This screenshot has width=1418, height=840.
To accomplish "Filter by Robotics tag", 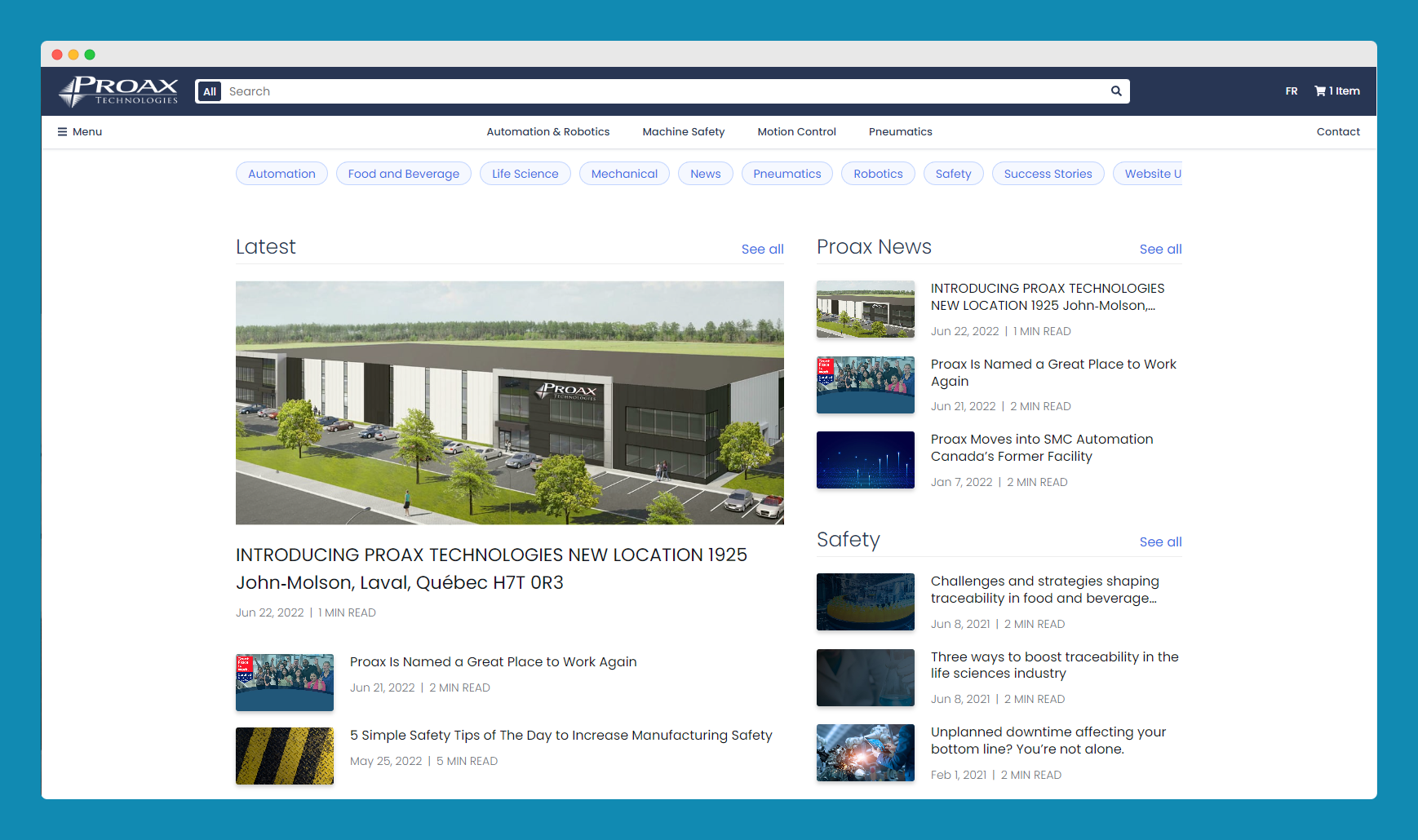I will (x=878, y=174).
